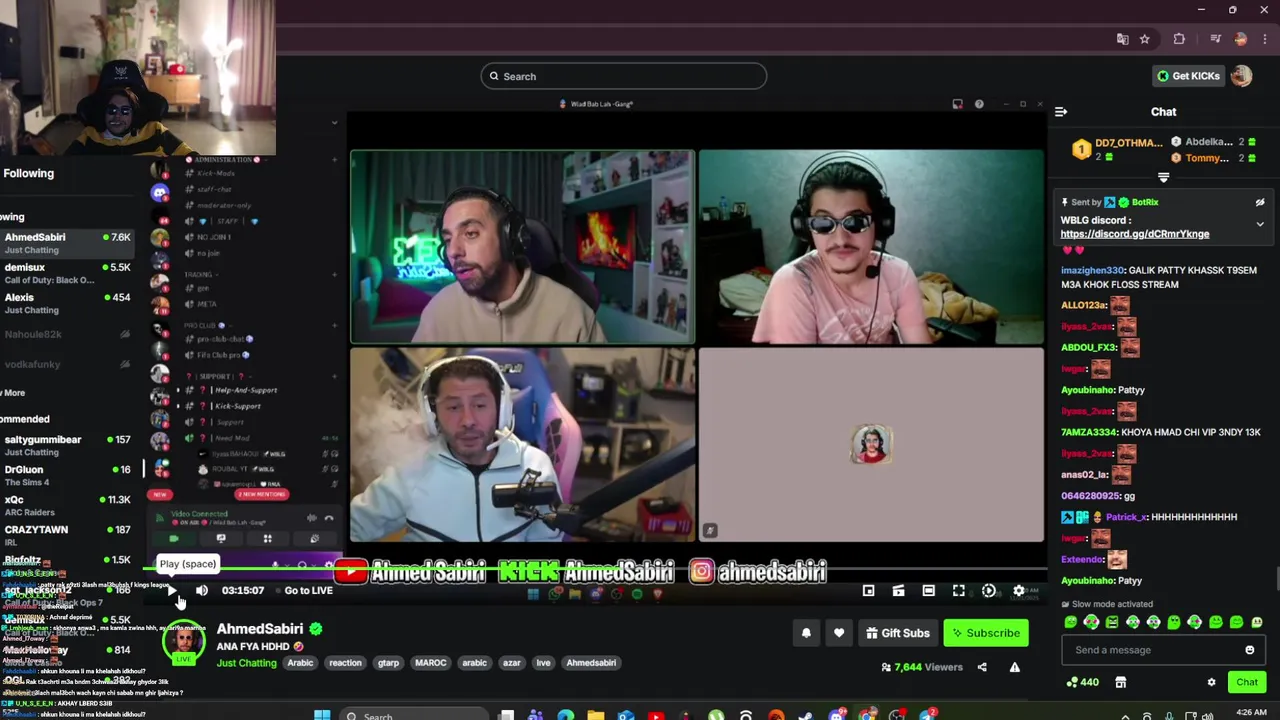Hide the pinned BotRix message
Viewport: 1280px width, 720px height.
click(x=1260, y=202)
